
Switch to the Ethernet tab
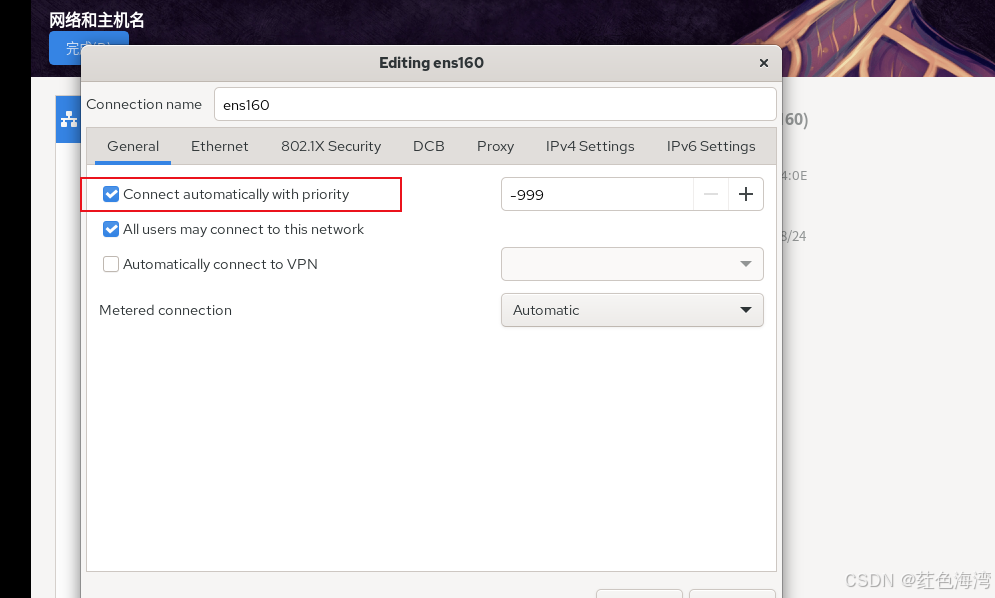[220, 147]
